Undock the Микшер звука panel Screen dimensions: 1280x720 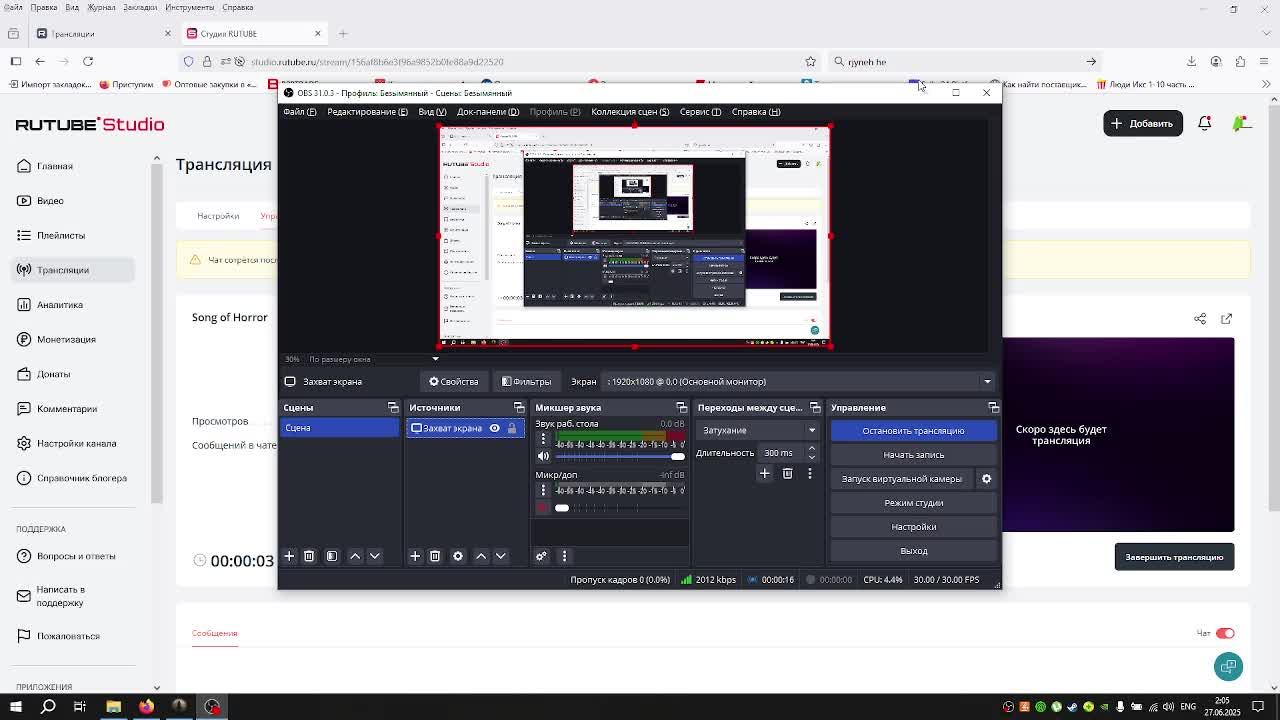[x=682, y=408]
